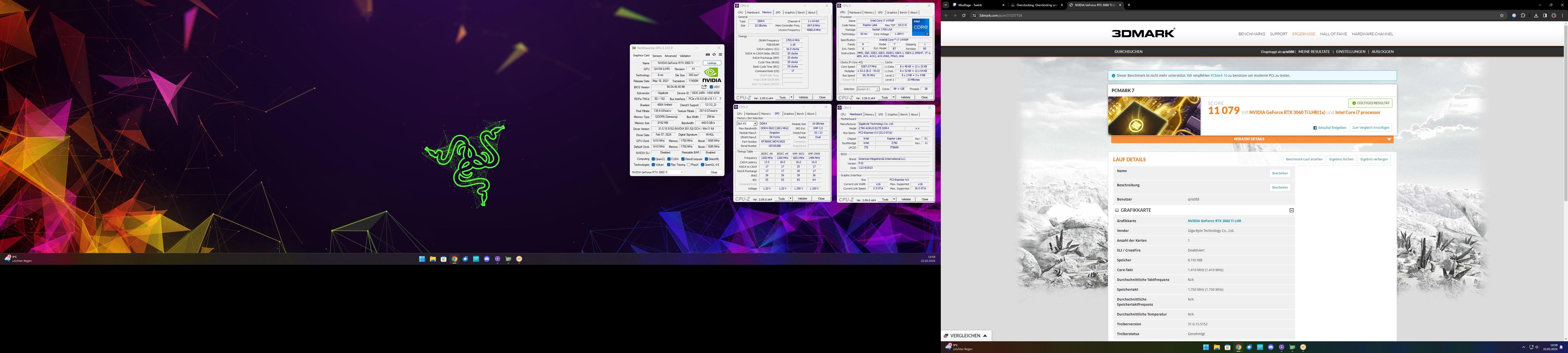This screenshot has width=1568, height=353.
Task: Click the GPU-Z refresh icon
Action: (x=714, y=55)
